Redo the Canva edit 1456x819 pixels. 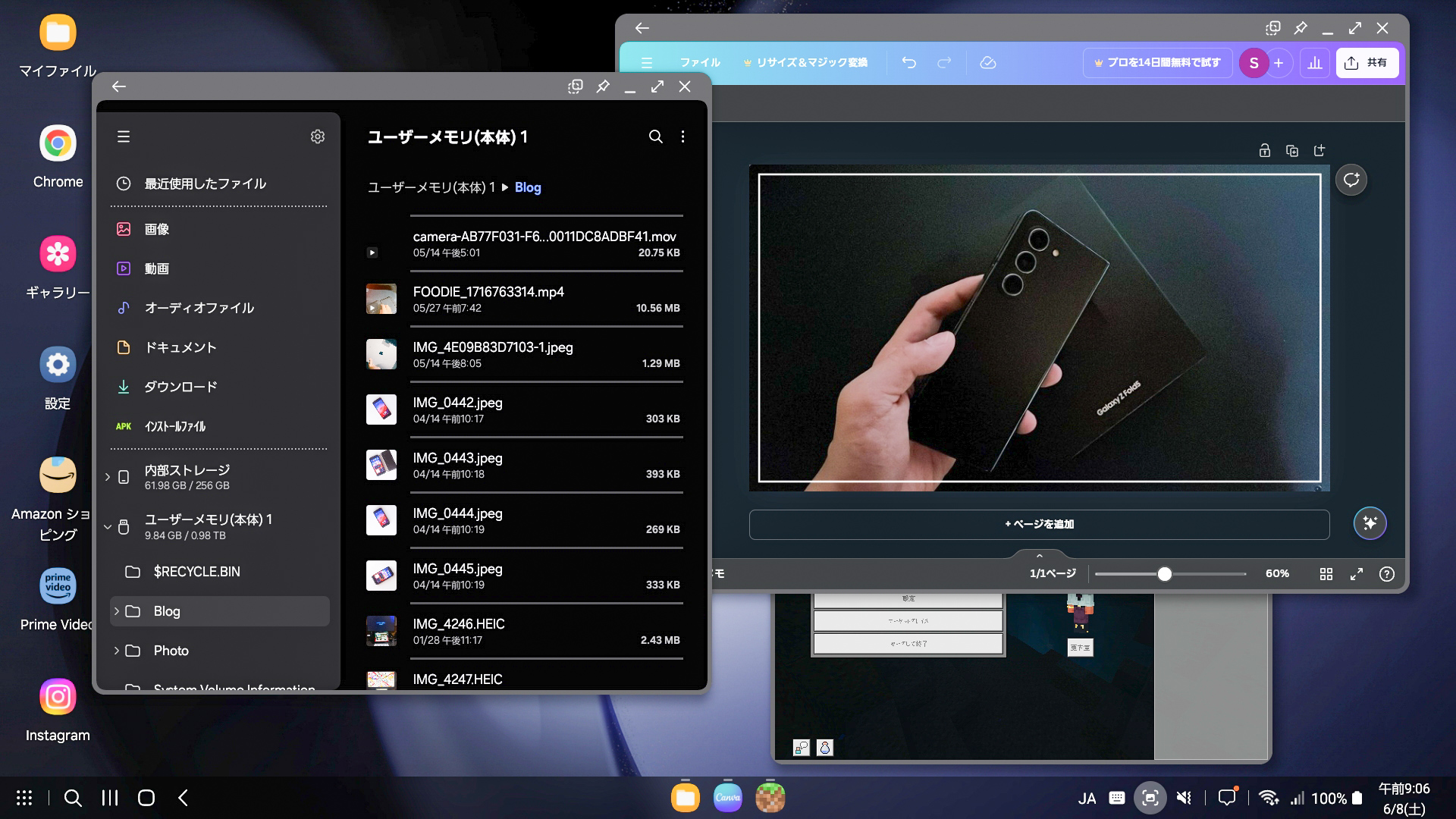944,63
